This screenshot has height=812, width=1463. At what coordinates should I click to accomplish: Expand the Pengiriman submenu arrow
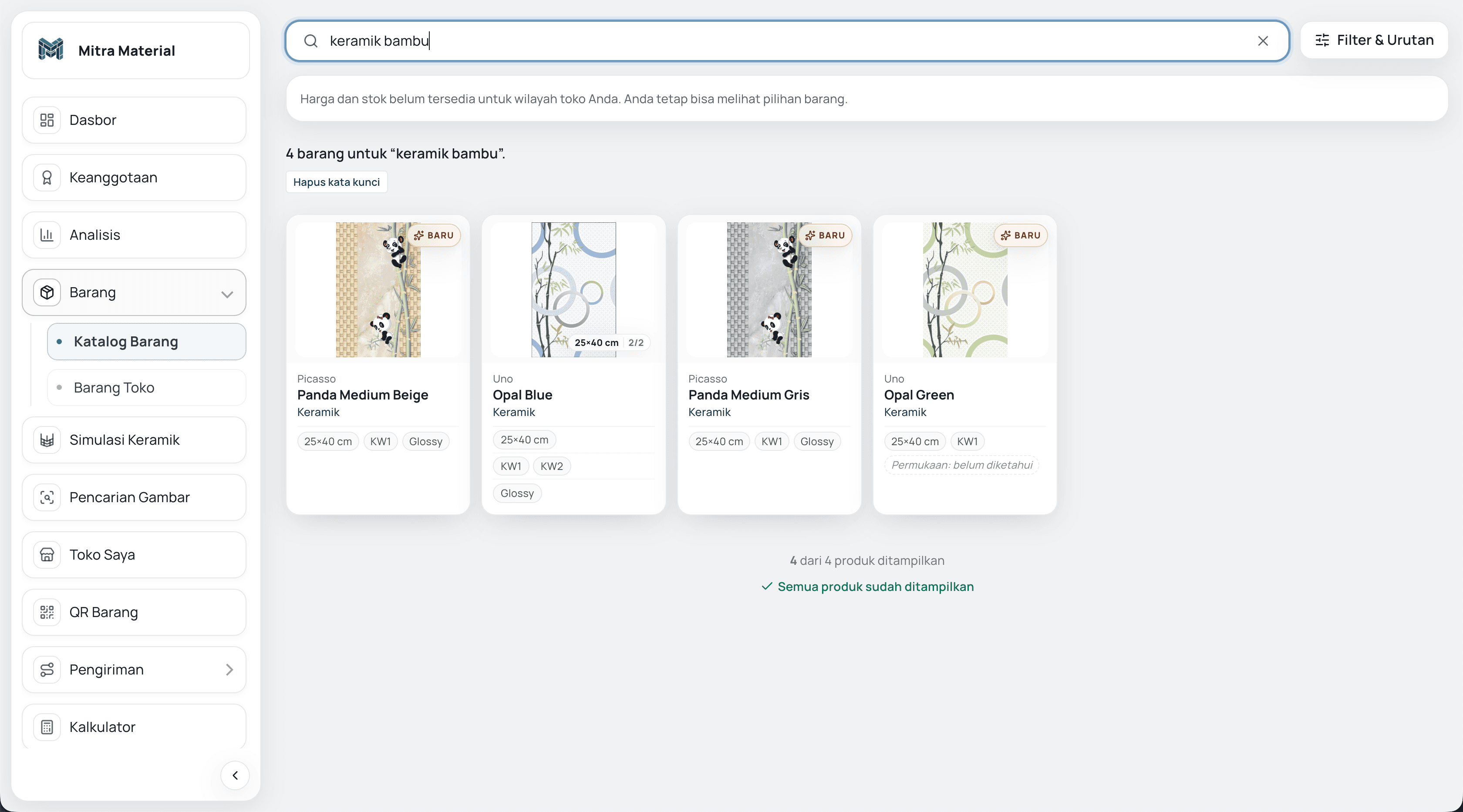[229, 670]
